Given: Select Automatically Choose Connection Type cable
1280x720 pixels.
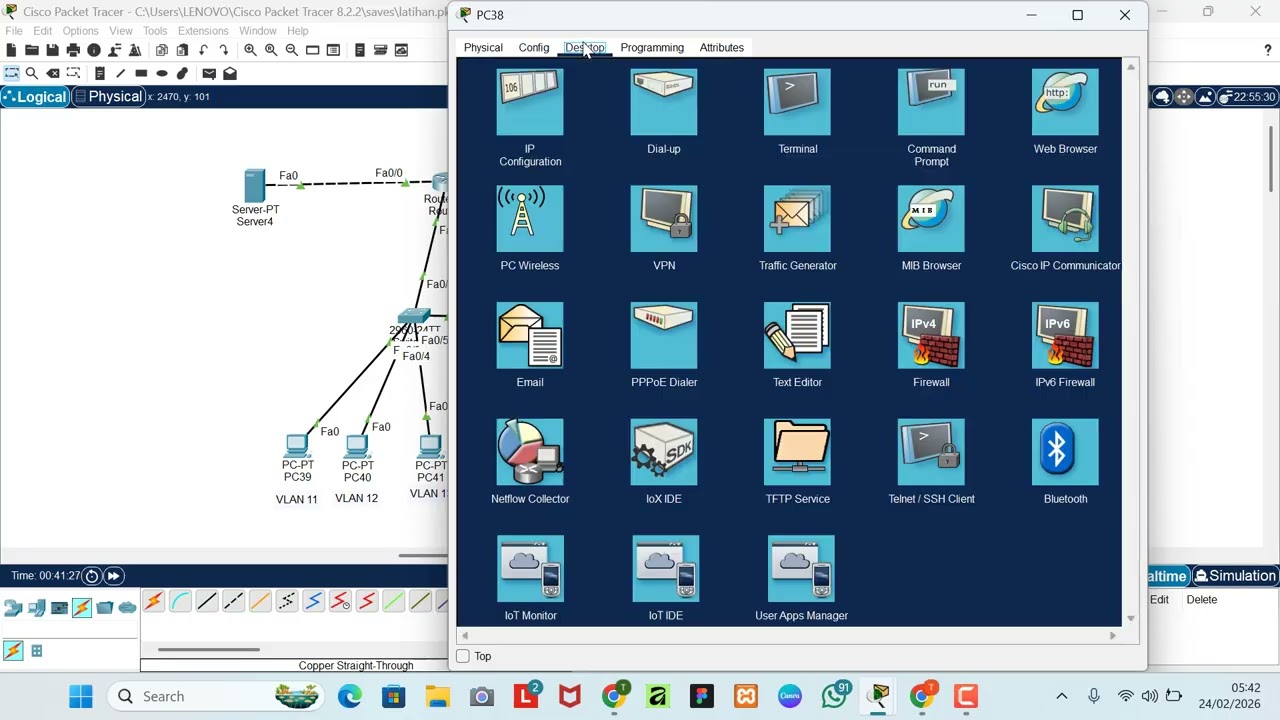Looking at the screenshot, I should click(154, 601).
